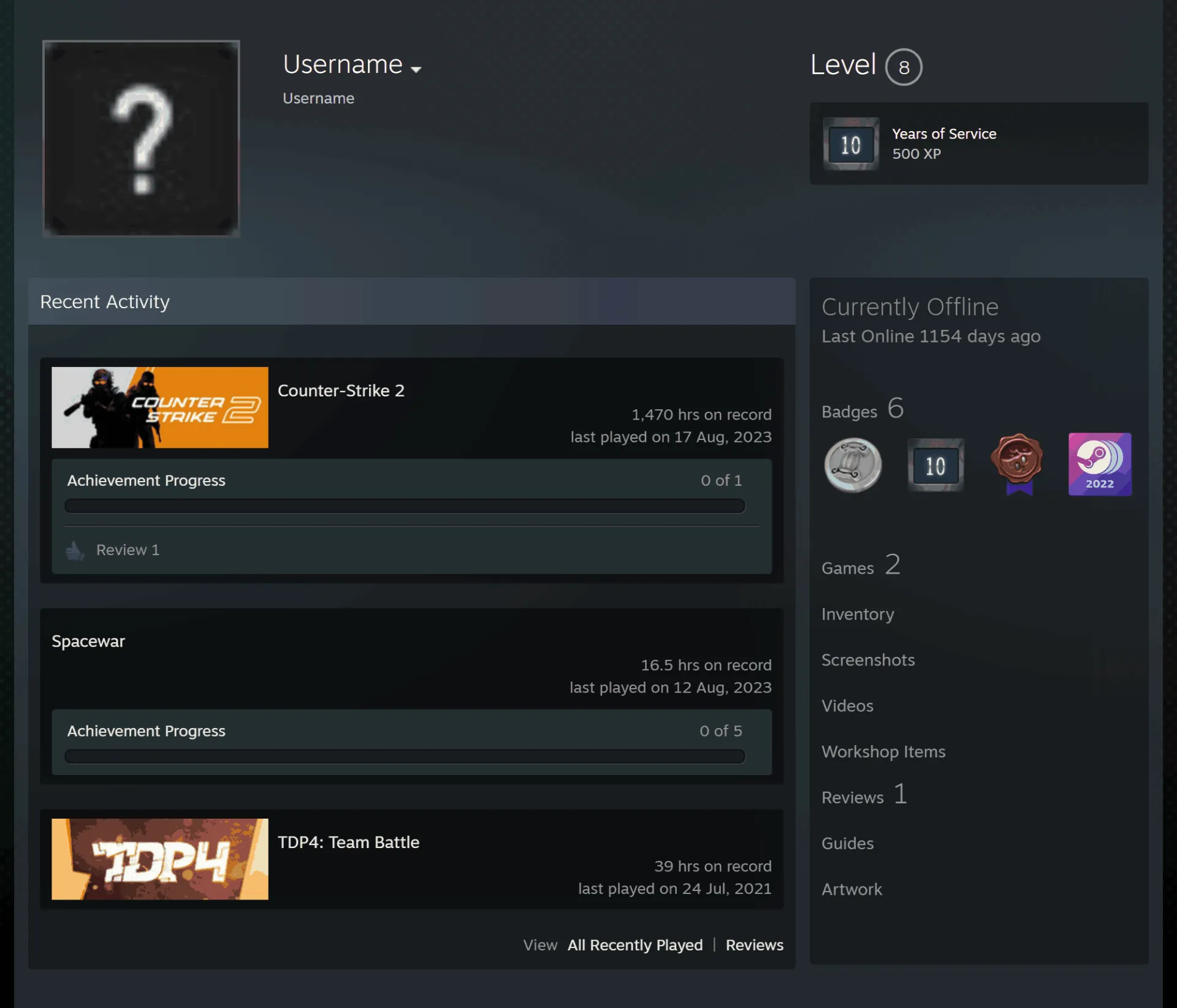Screen dimensions: 1177x1008
Task: Click '39 hrs on record' text
Action: tap(712, 866)
